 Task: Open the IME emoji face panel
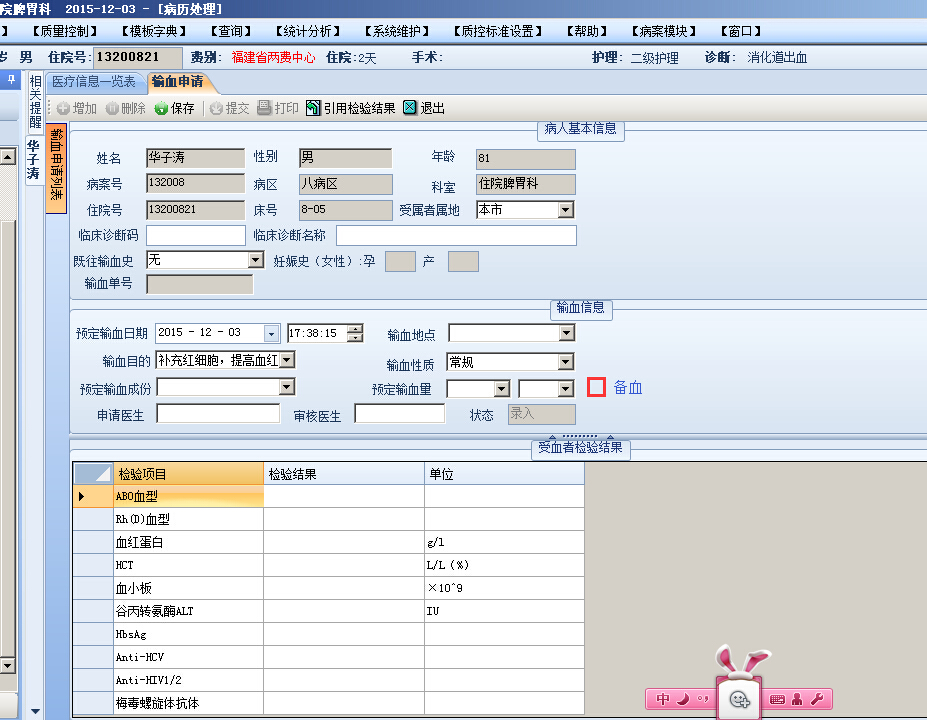(x=739, y=700)
